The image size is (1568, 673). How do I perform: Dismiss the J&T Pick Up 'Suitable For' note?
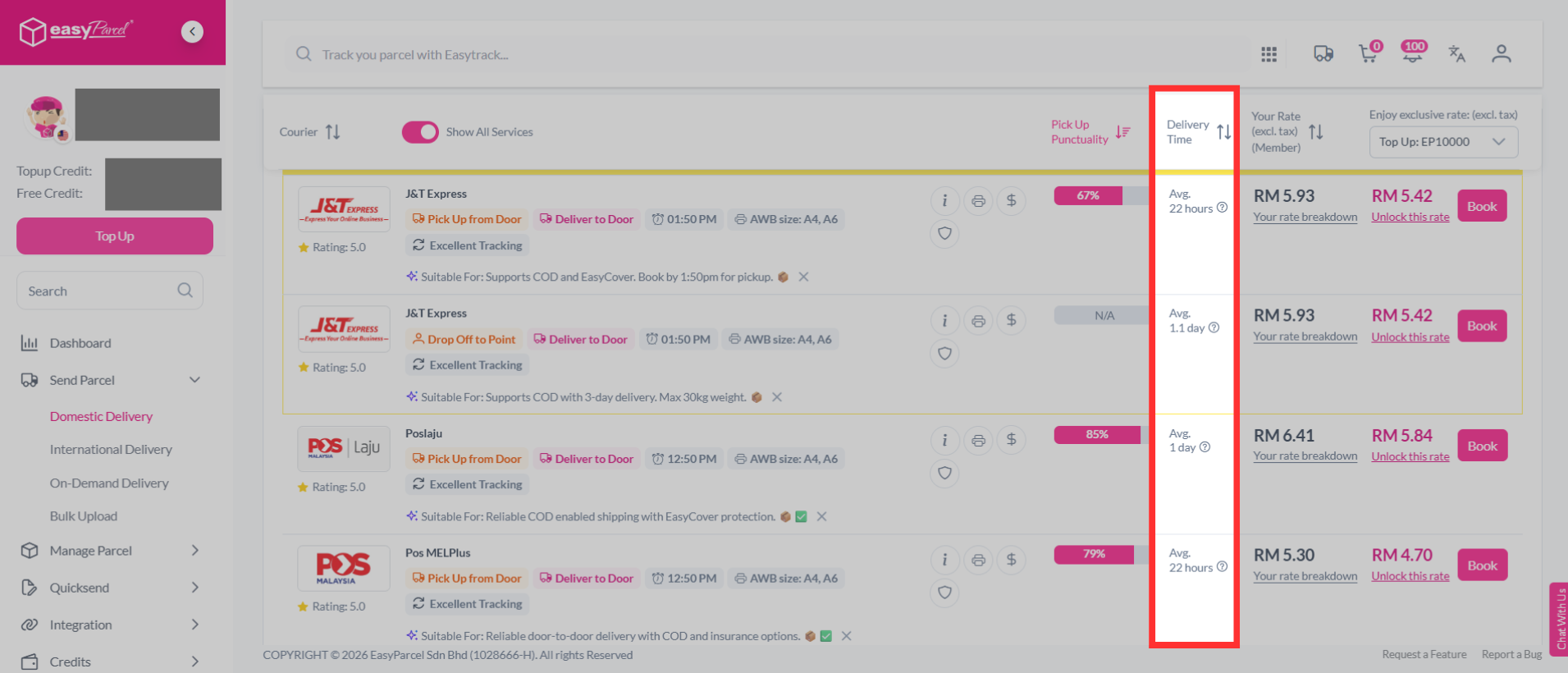pyautogui.click(x=804, y=277)
